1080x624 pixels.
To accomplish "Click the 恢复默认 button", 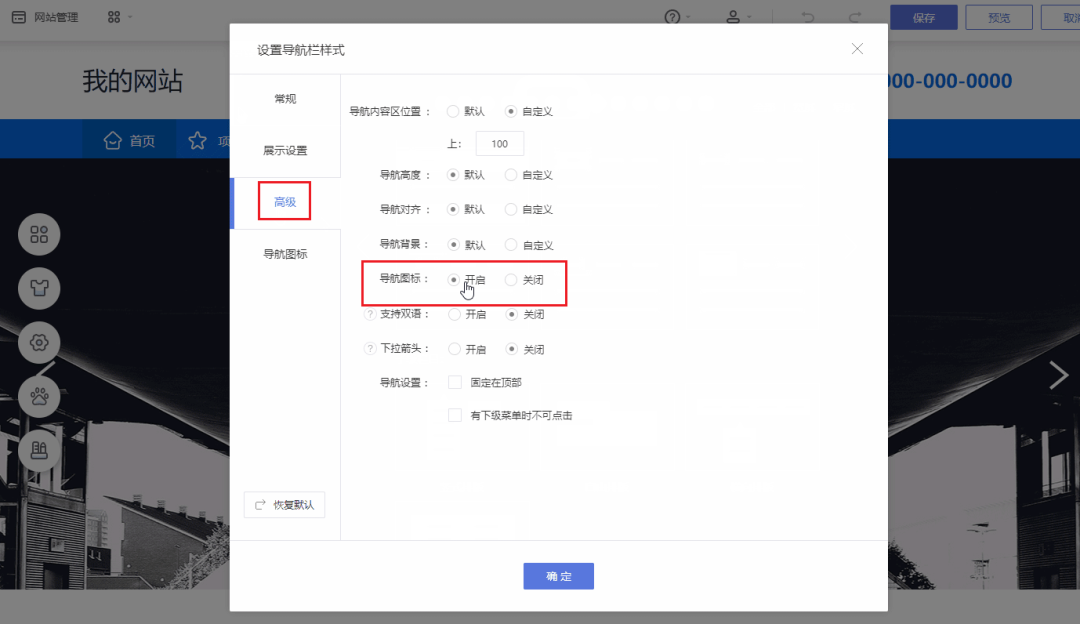I will [x=284, y=505].
